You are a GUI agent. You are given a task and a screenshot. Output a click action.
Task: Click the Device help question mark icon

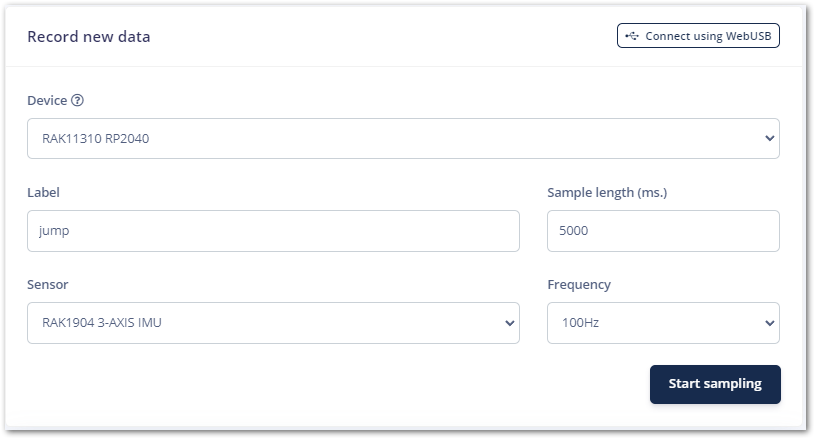(x=78, y=100)
